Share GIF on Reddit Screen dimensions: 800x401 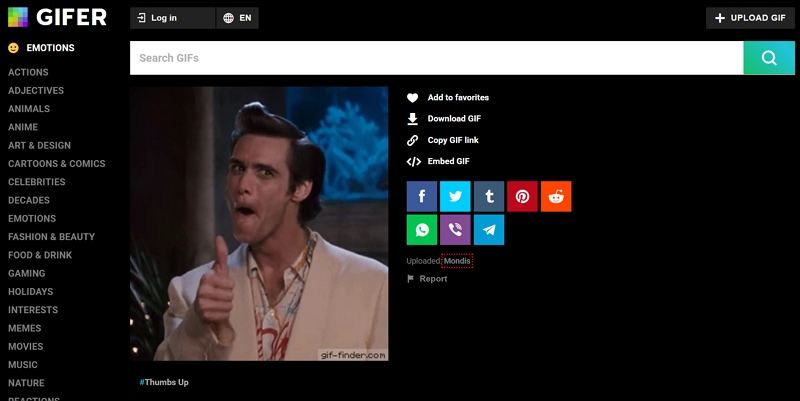(556, 196)
